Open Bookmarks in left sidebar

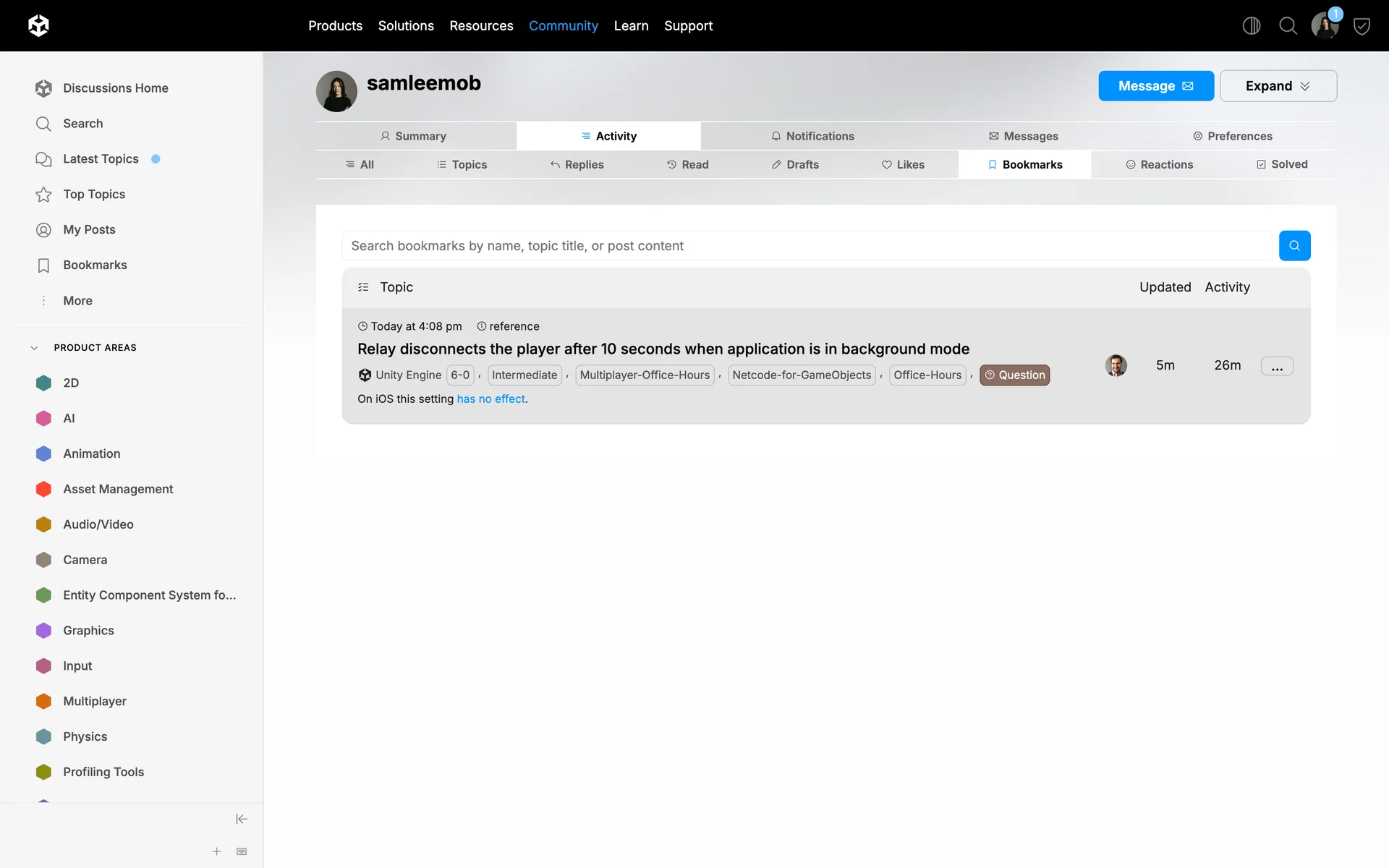coord(95,265)
